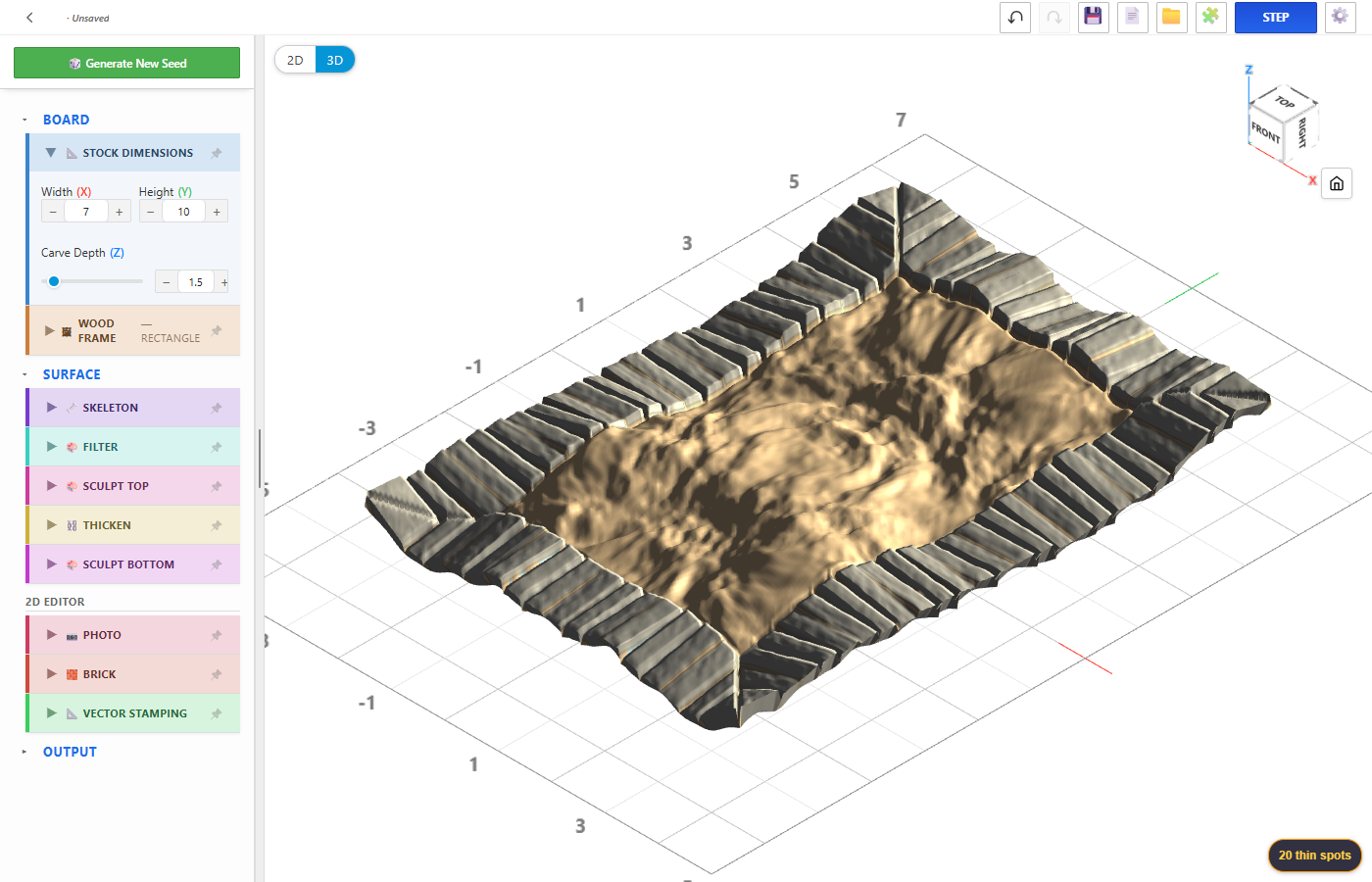Pin the Skeleton panel
Screen dimensions: 1372x882
217,408
